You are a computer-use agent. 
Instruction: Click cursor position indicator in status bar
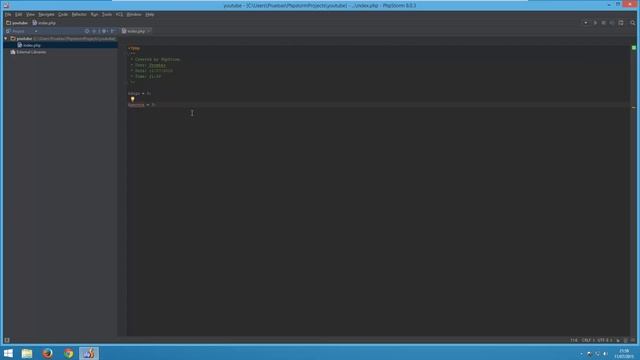point(574,340)
